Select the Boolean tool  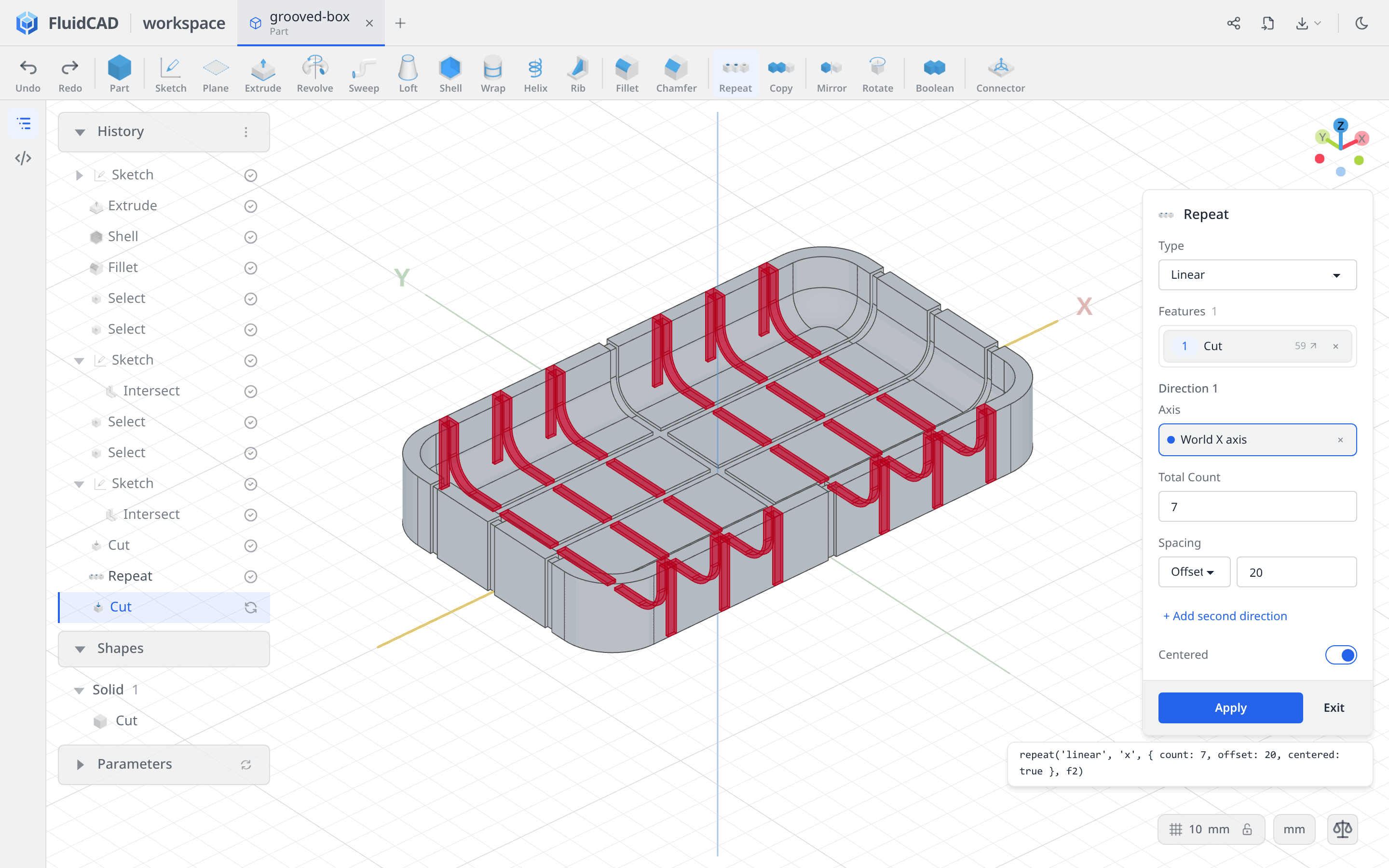[934, 74]
